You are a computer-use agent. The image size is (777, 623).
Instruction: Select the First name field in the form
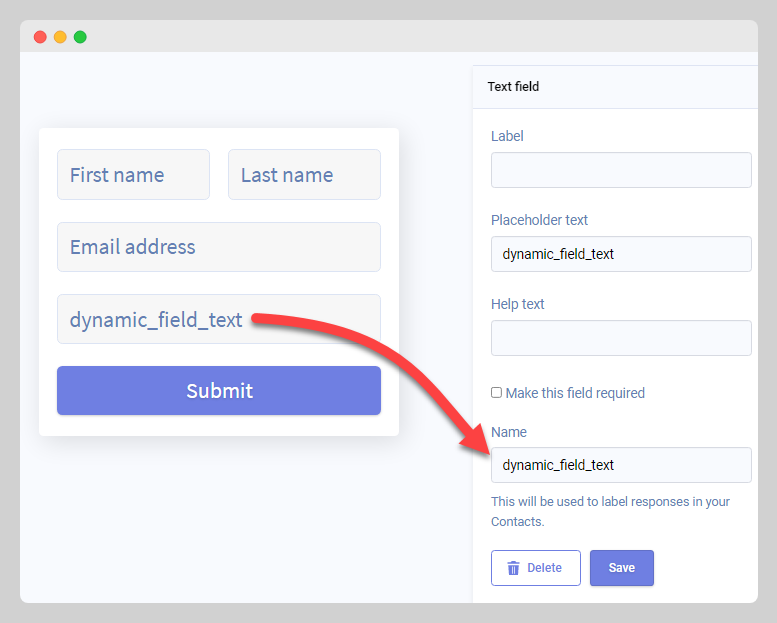coord(133,175)
